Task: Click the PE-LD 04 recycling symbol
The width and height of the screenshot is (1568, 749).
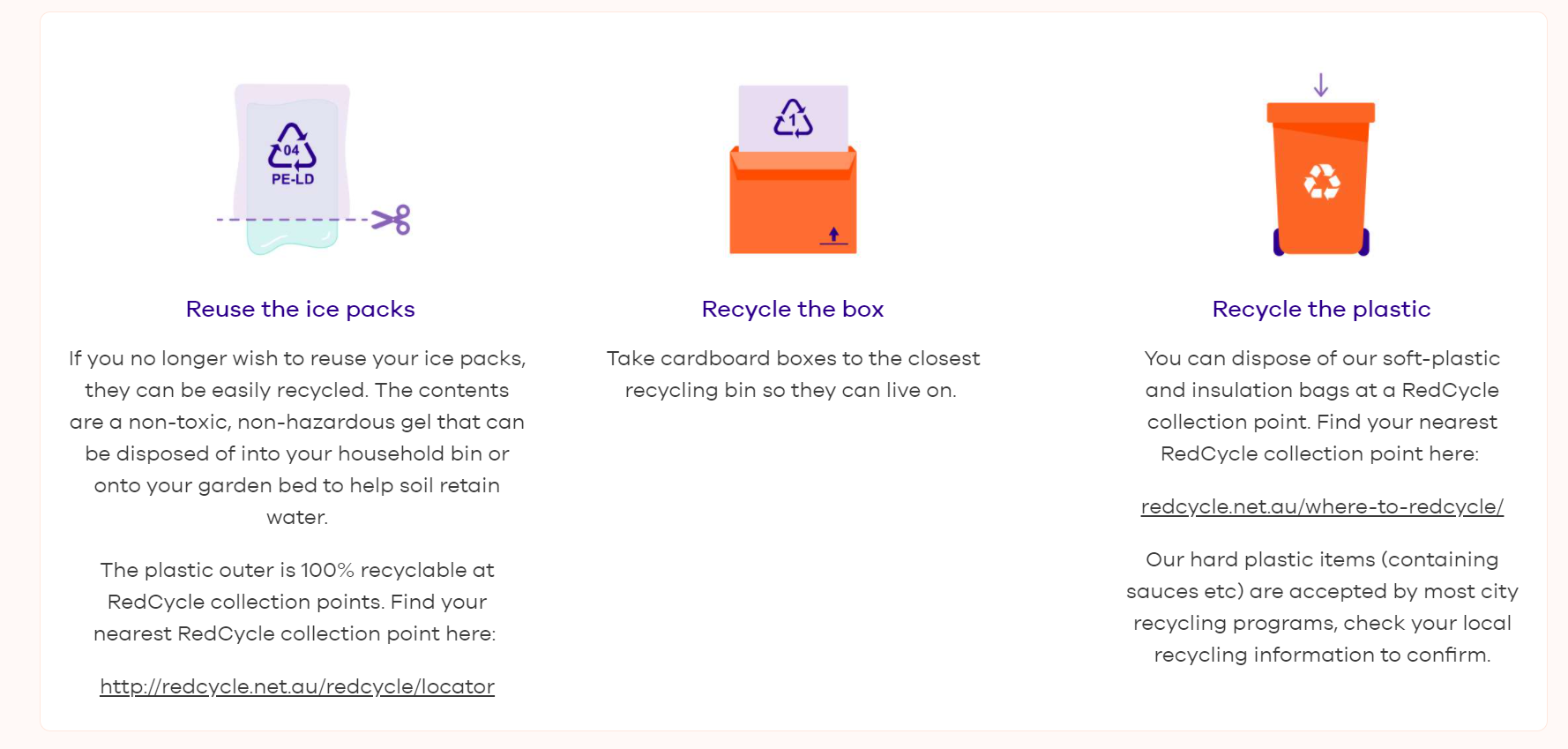Action: point(292,154)
